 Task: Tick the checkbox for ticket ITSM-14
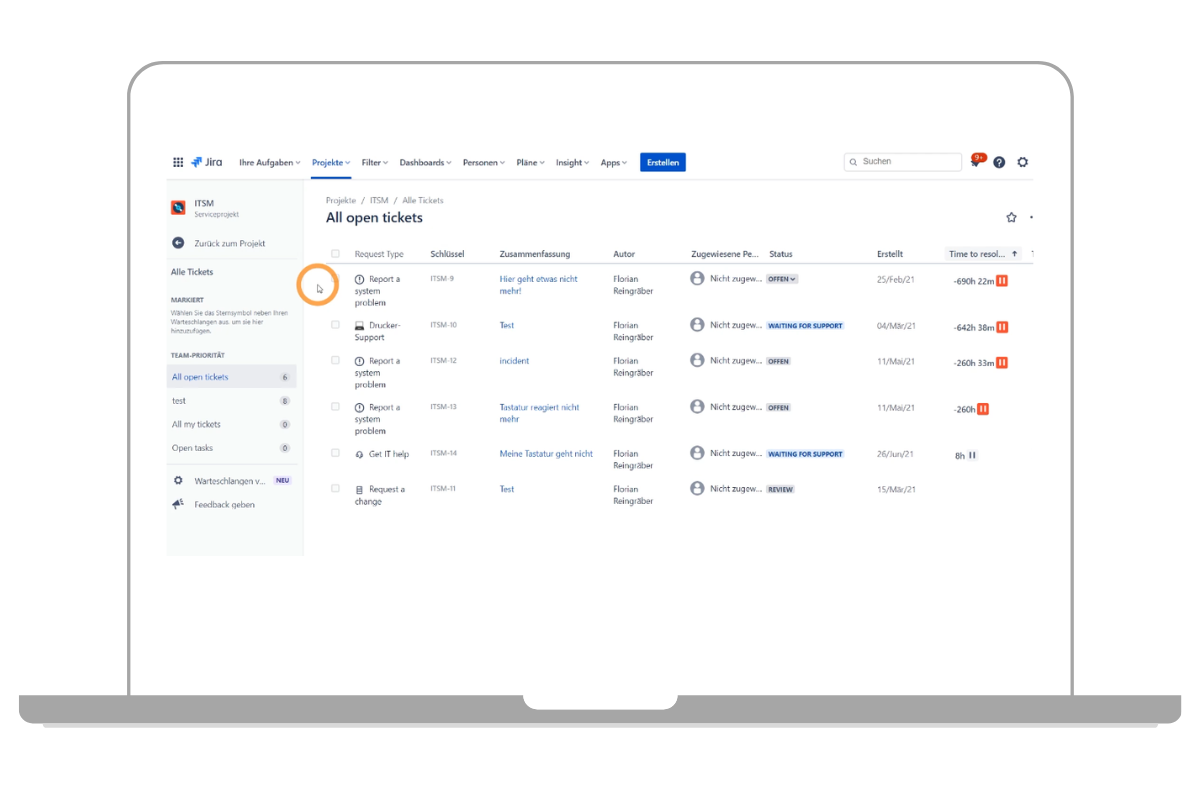point(336,453)
